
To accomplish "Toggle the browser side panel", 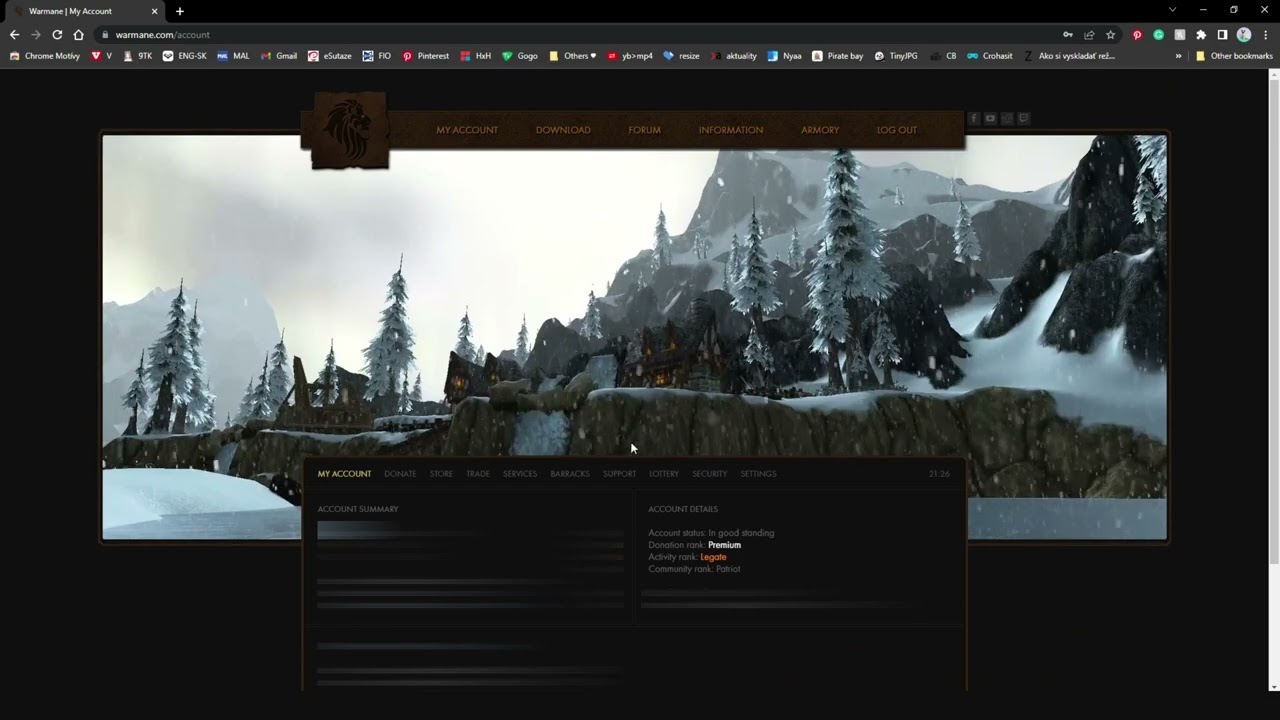I will [x=1222, y=34].
